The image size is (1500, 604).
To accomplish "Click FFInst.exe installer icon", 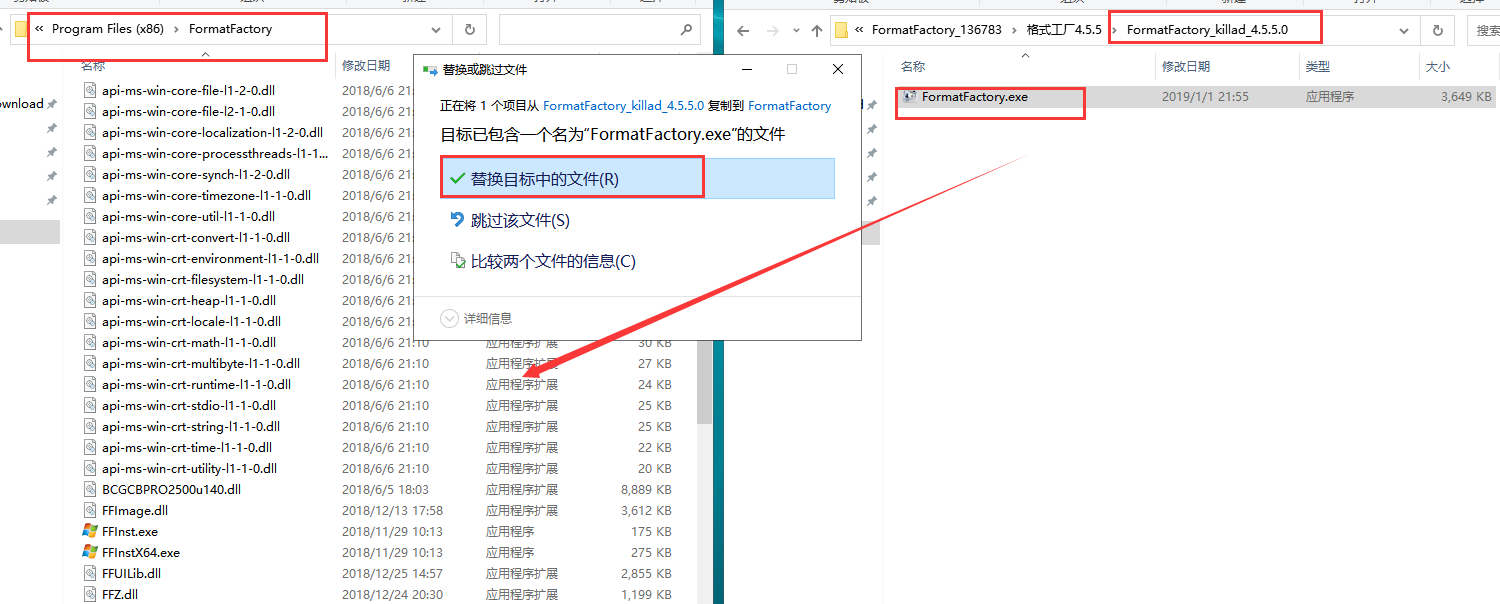I will pos(90,531).
